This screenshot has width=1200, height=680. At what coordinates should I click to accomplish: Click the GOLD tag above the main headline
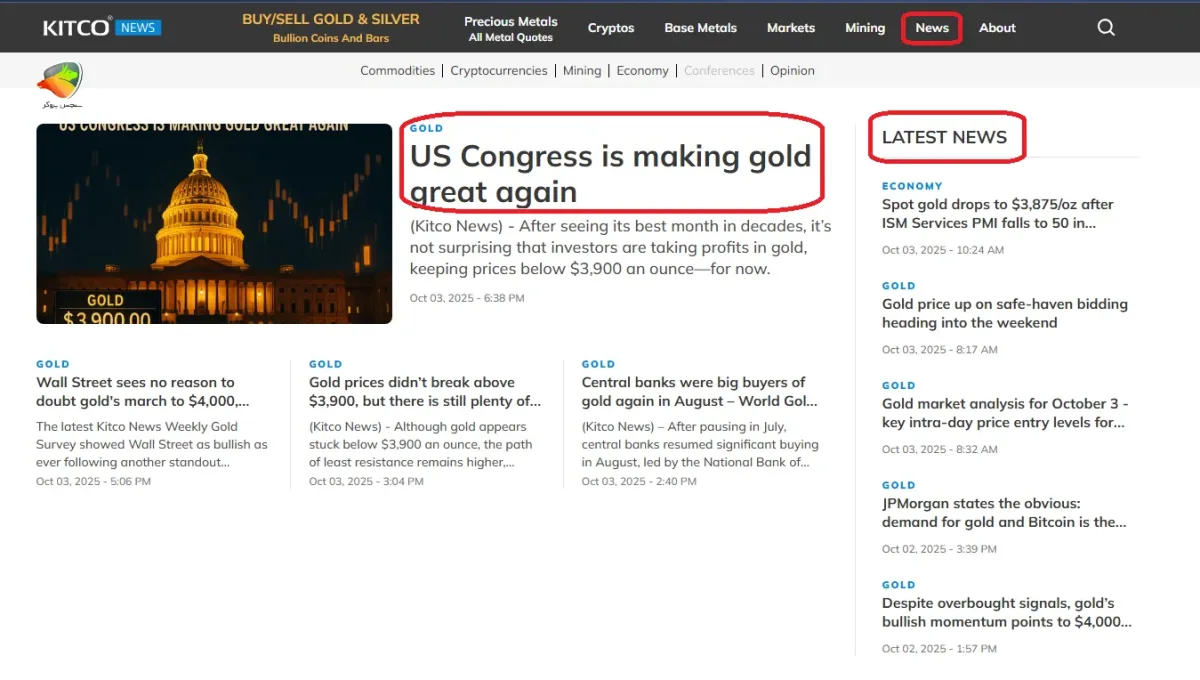pyautogui.click(x=426, y=129)
